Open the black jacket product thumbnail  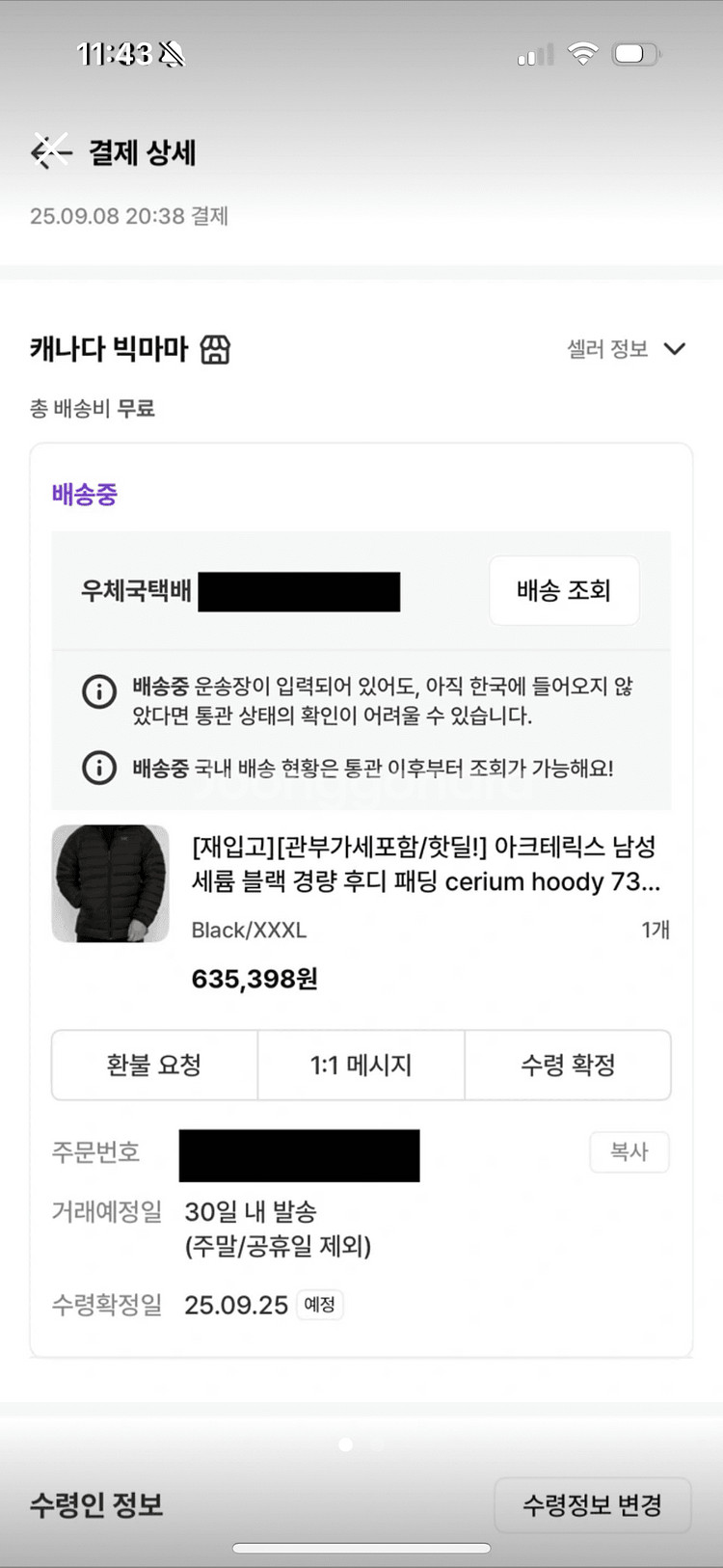pyautogui.click(x=110, y=882)
